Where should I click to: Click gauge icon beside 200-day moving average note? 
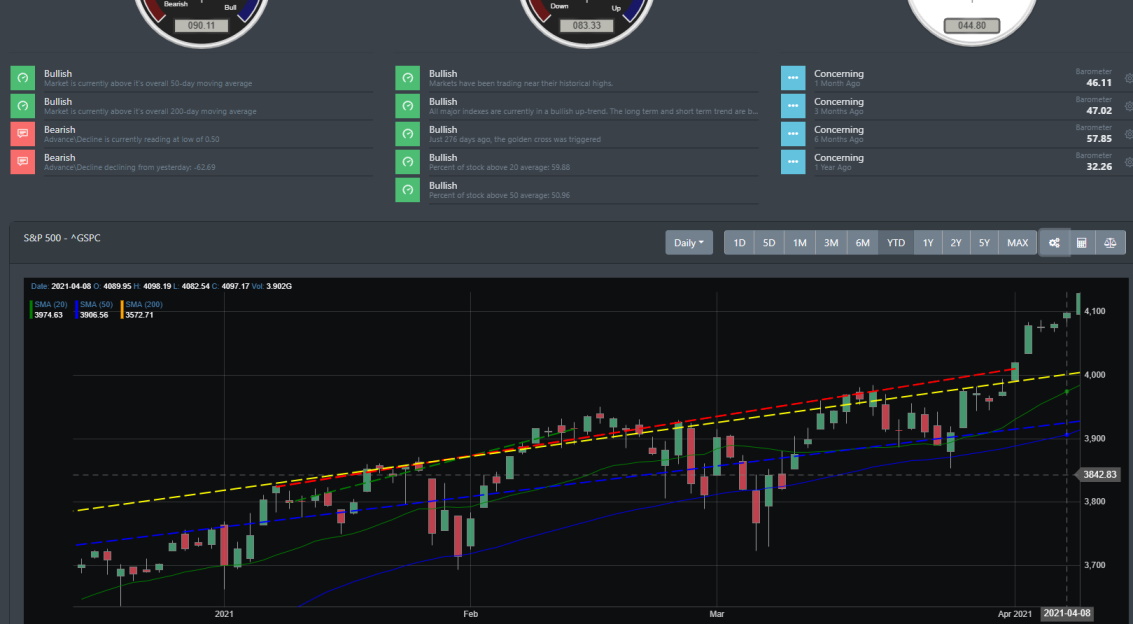click(22, 106)
